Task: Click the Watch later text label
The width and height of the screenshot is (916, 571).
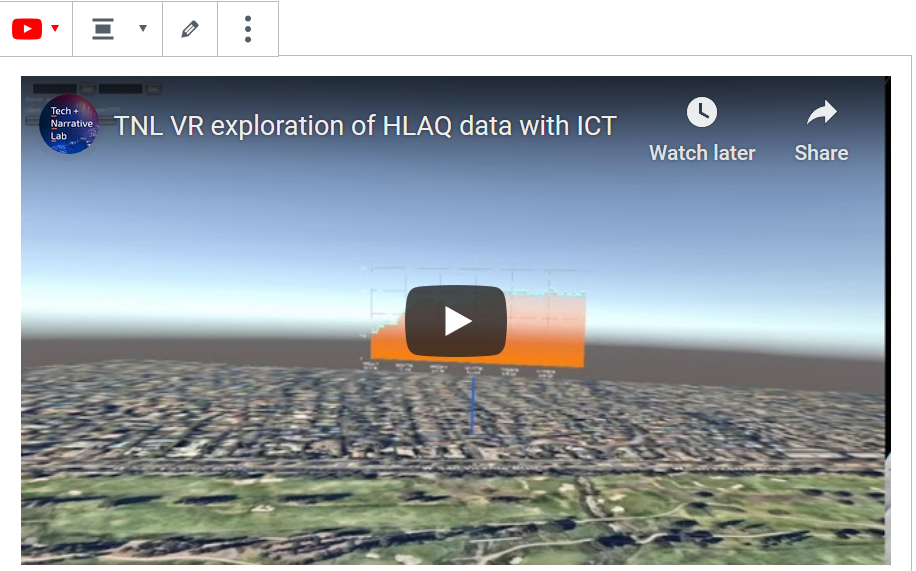Action: coord(702,153)
